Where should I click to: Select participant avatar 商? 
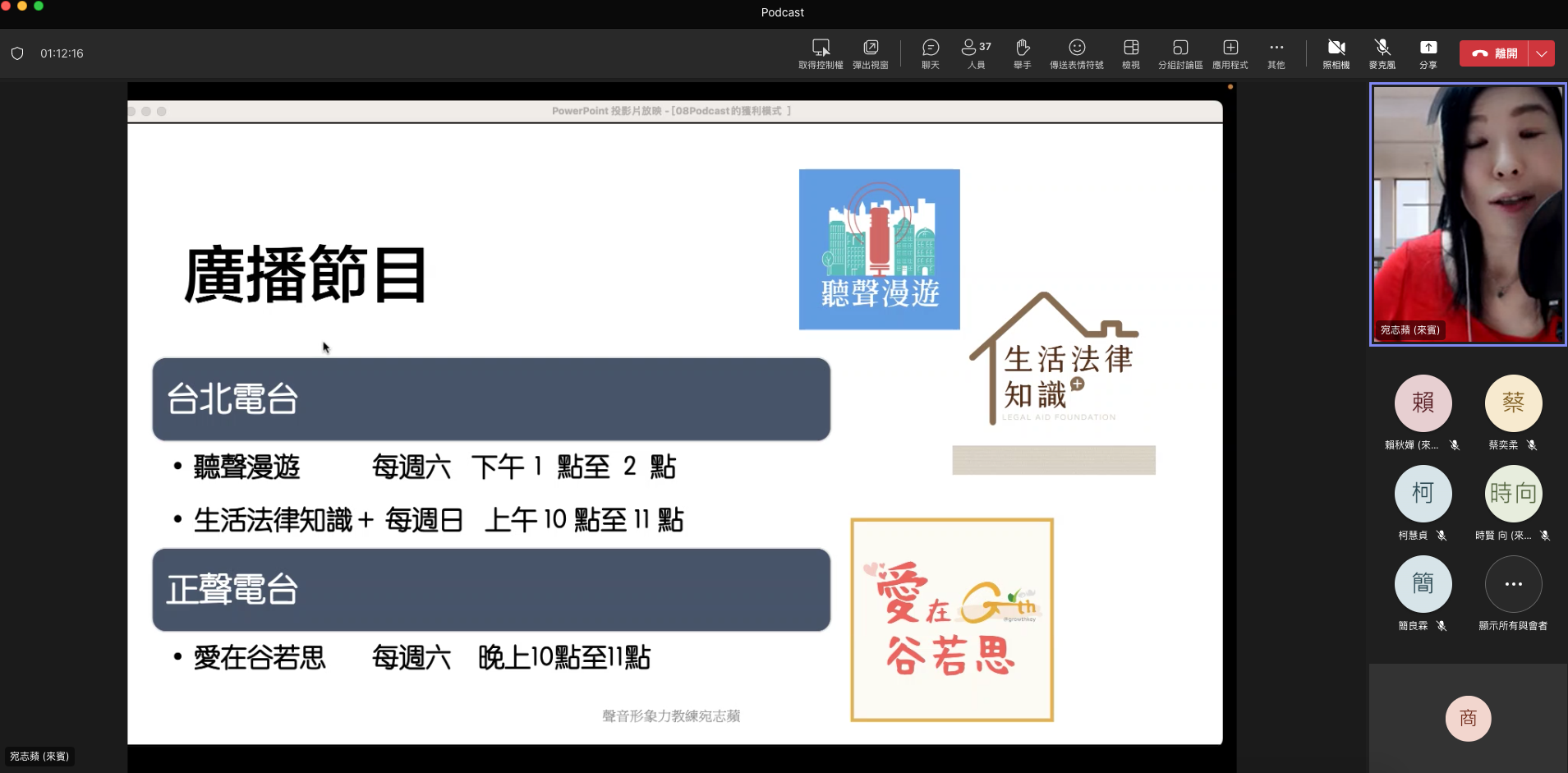point(1469,719)
